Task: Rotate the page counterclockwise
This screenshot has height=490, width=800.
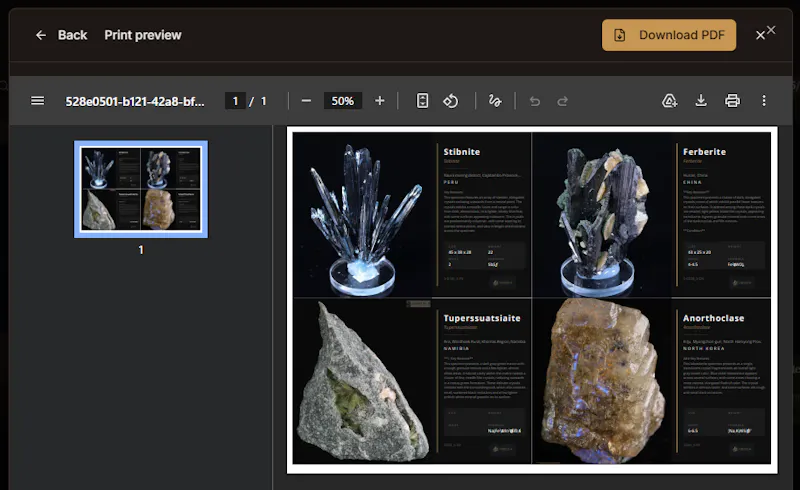Action: [x=451, y=101]
